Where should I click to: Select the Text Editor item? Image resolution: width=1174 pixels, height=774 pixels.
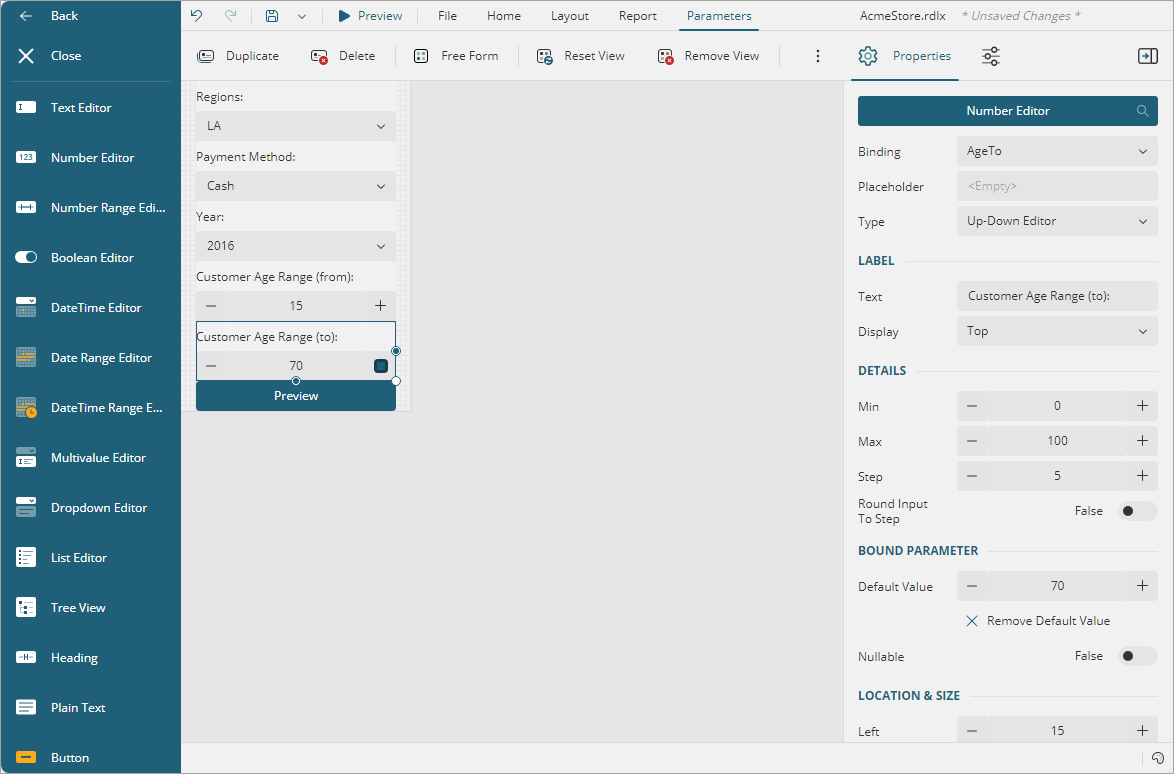click(x=90, y=108)
